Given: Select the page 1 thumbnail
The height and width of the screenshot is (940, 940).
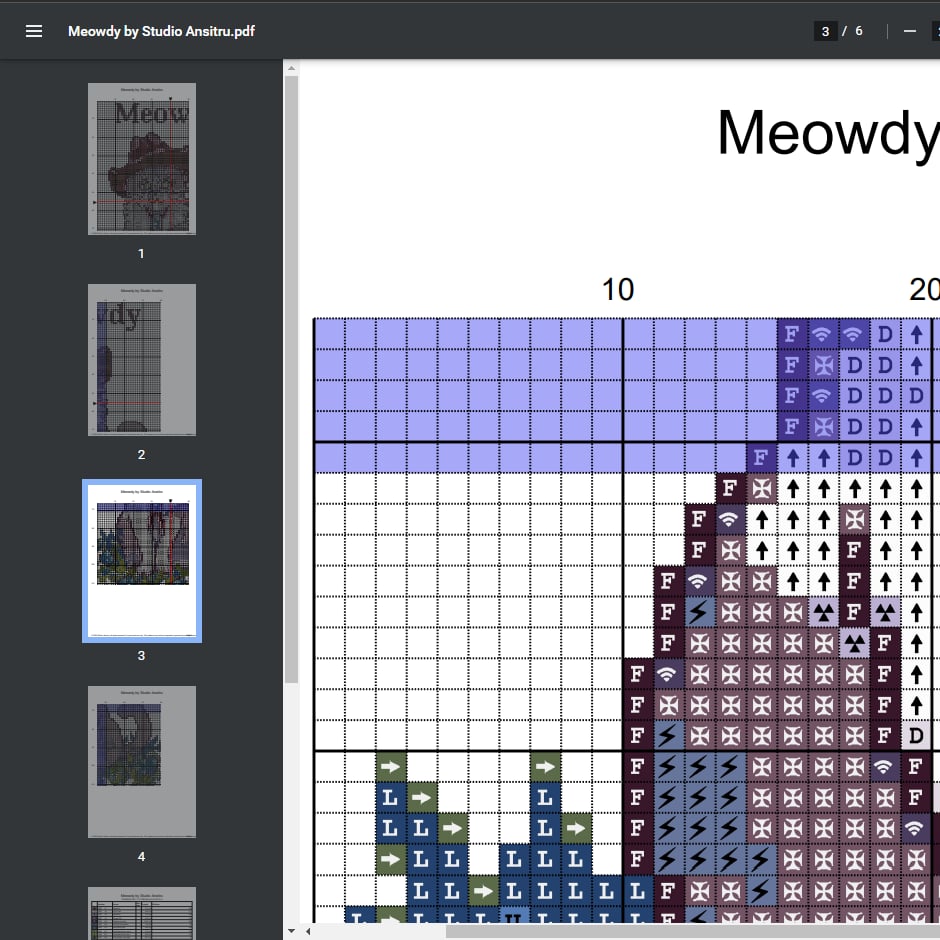Looking at the screenshot, I should (x=141, y=159).
